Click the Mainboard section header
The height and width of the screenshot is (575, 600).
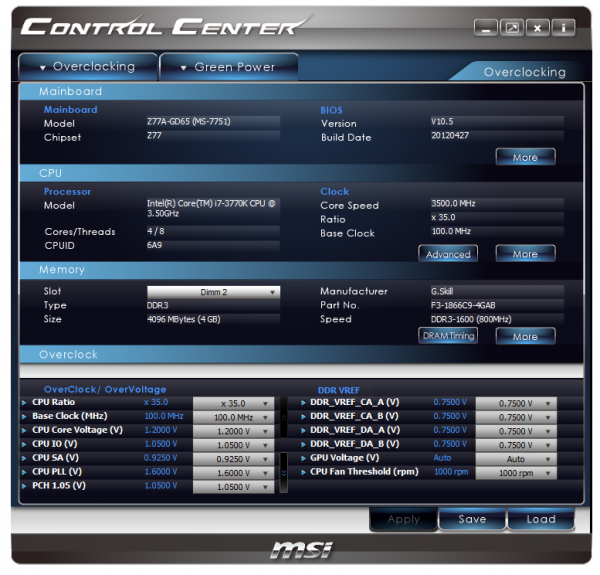pos(301,91)
